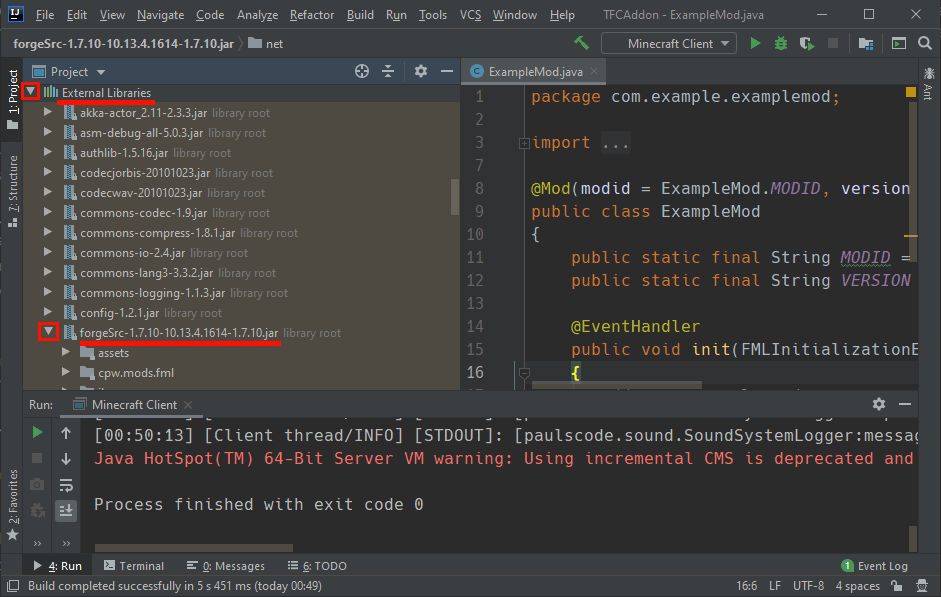This screenshot has width=941, height=597.
Task: Expand cpw.mods.fml package
Action: pyautogui.click(x=66, y=373)
